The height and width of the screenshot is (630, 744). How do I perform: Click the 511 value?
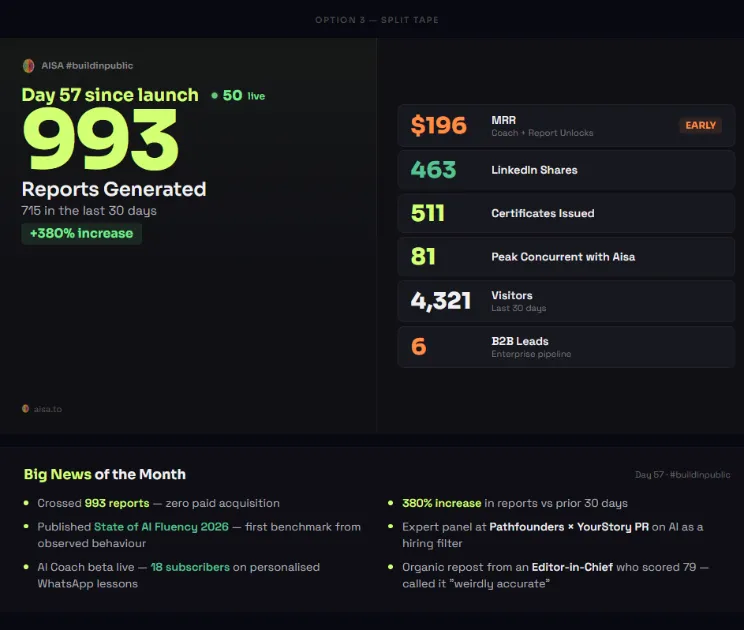coord(428,213)
